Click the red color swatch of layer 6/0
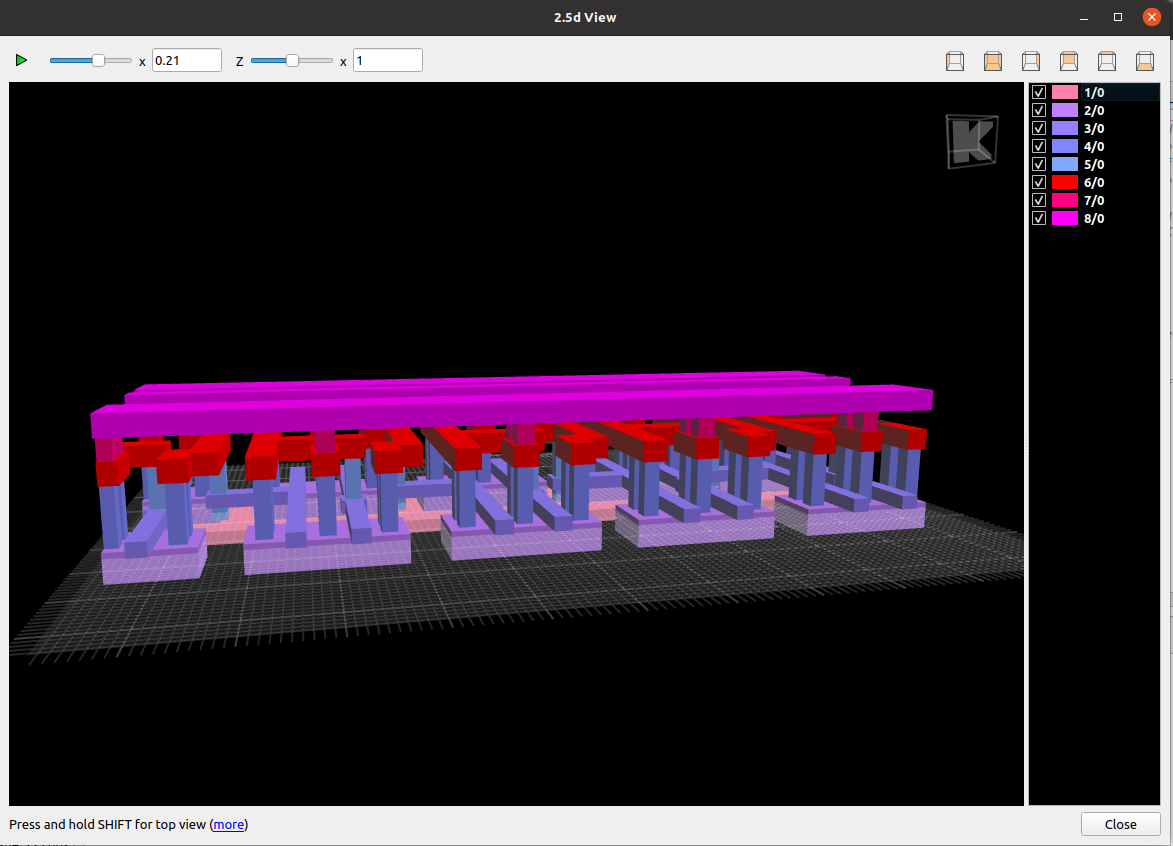1173x846 pixels. pyautogui.click(x=1065, y=182)
